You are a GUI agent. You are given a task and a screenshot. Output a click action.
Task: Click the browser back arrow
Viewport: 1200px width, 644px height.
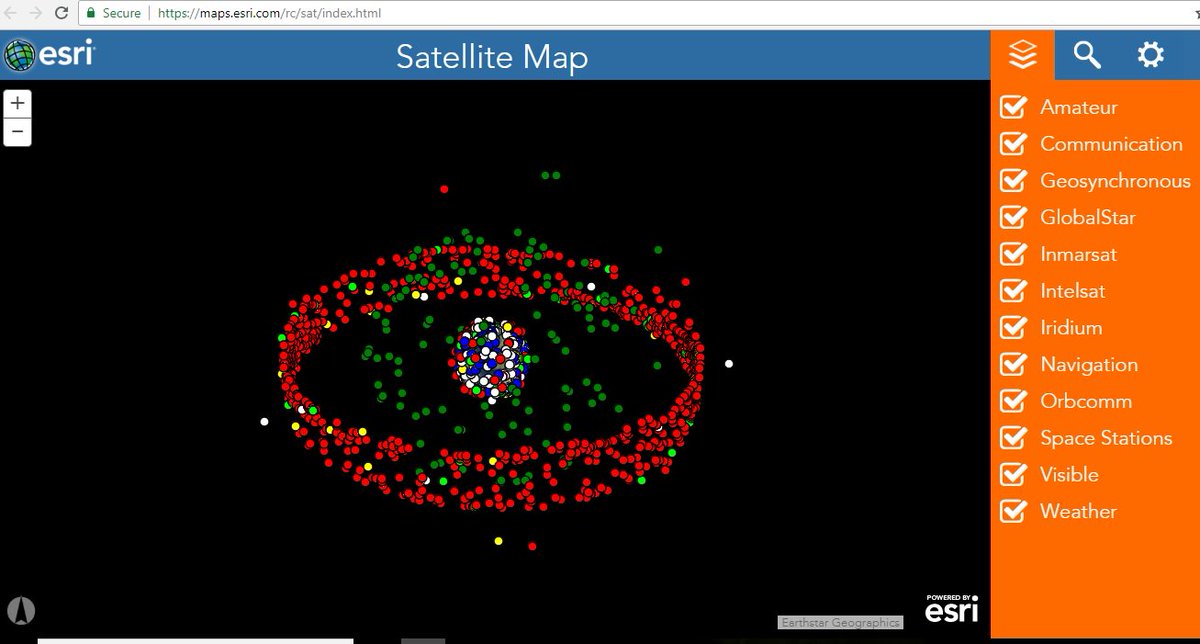11,14
